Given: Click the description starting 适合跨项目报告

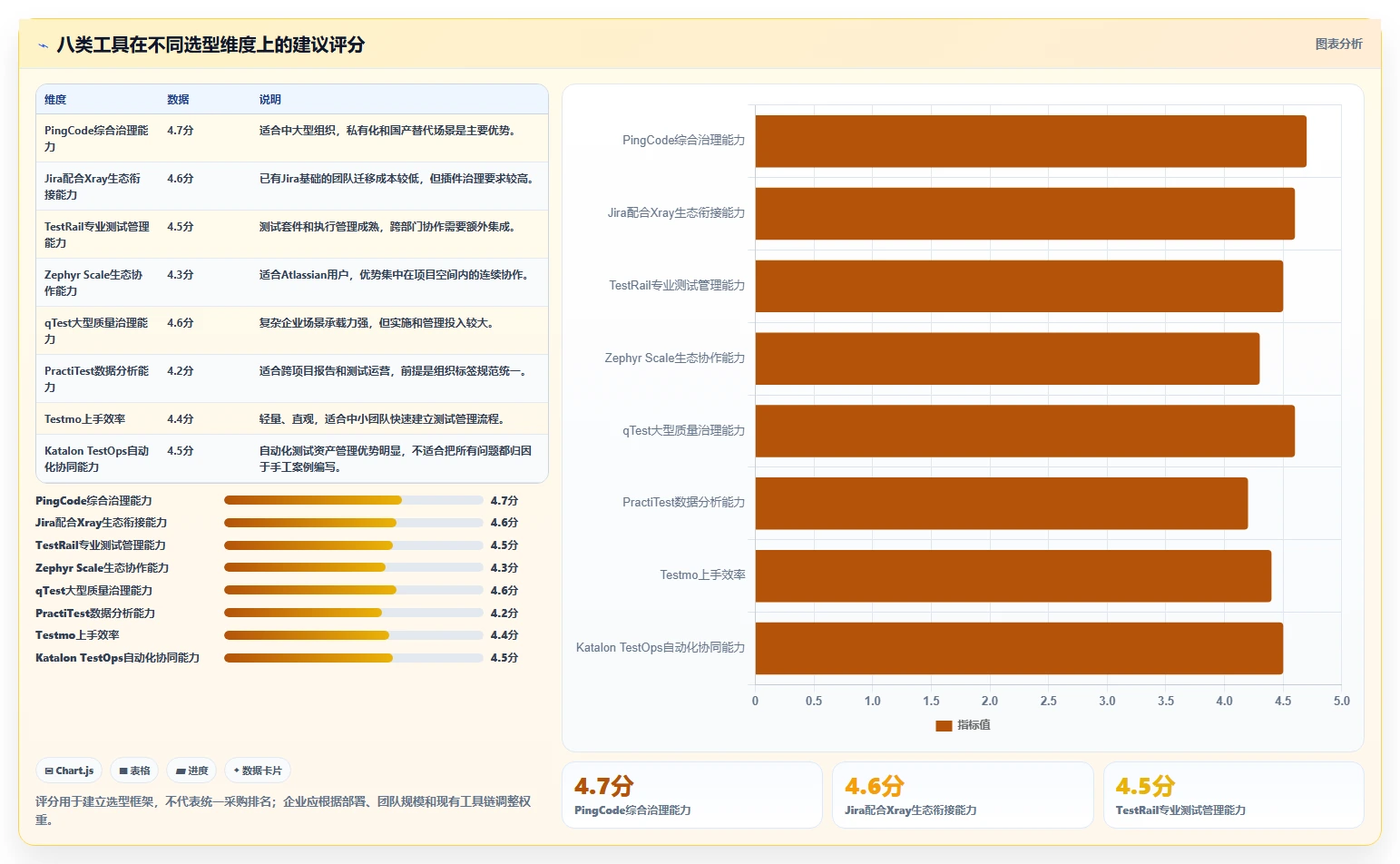Looking at the screenshot, I should click(396, 371).
